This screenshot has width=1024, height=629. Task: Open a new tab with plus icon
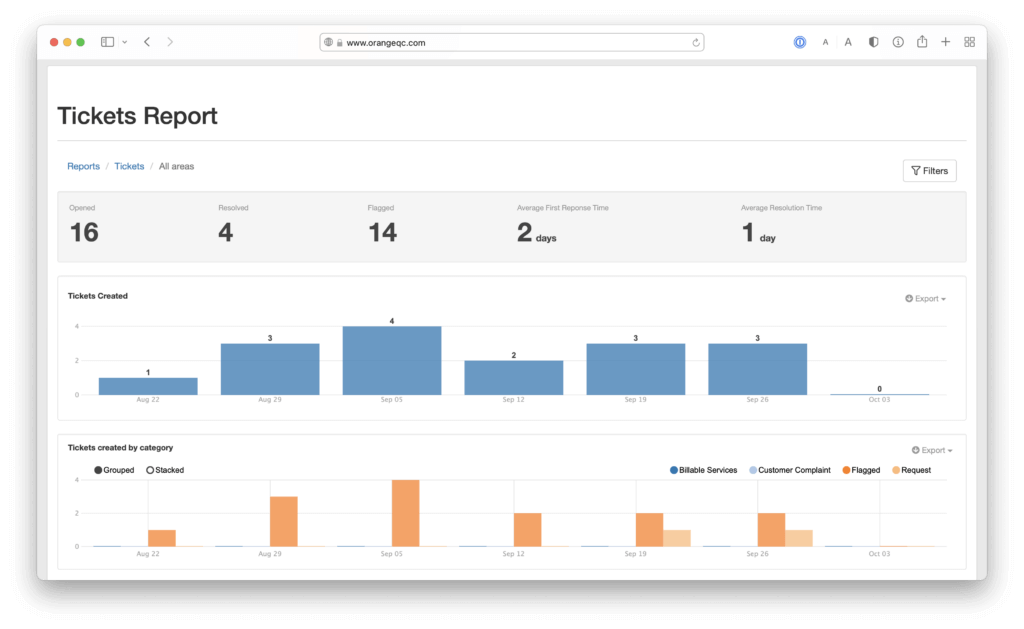tap(946, 42)
